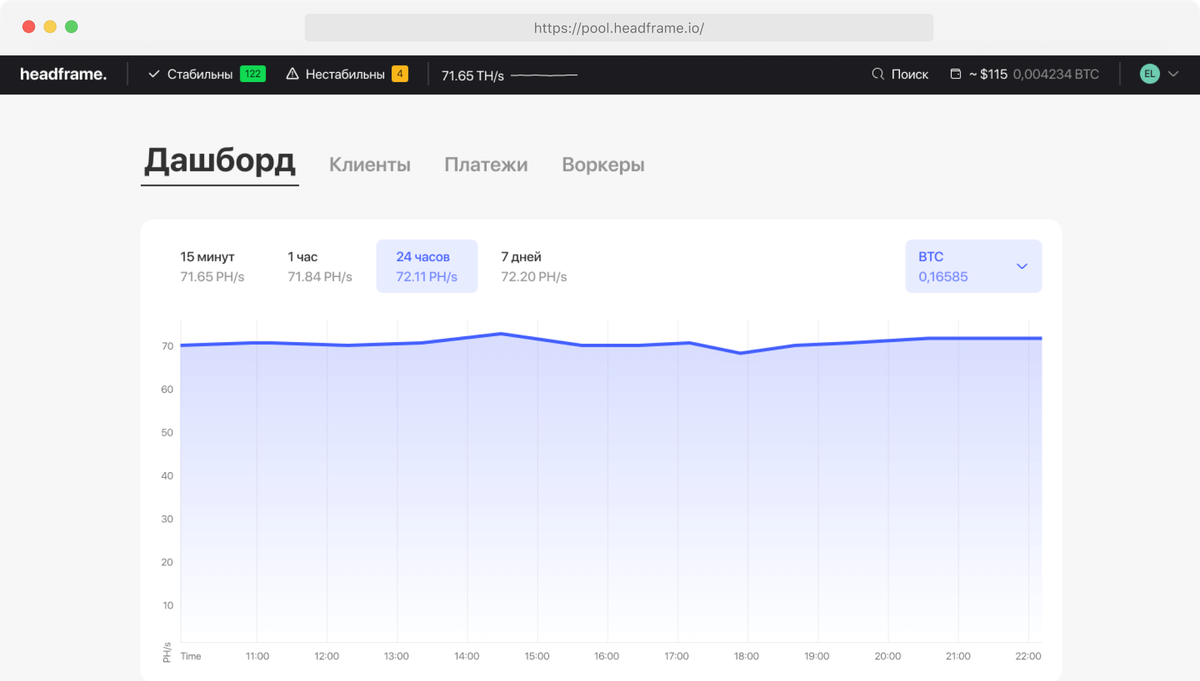Viewport: 1200px width, 681px height.
Task: Click the browser address bar URL
Action: click(619, 28)
